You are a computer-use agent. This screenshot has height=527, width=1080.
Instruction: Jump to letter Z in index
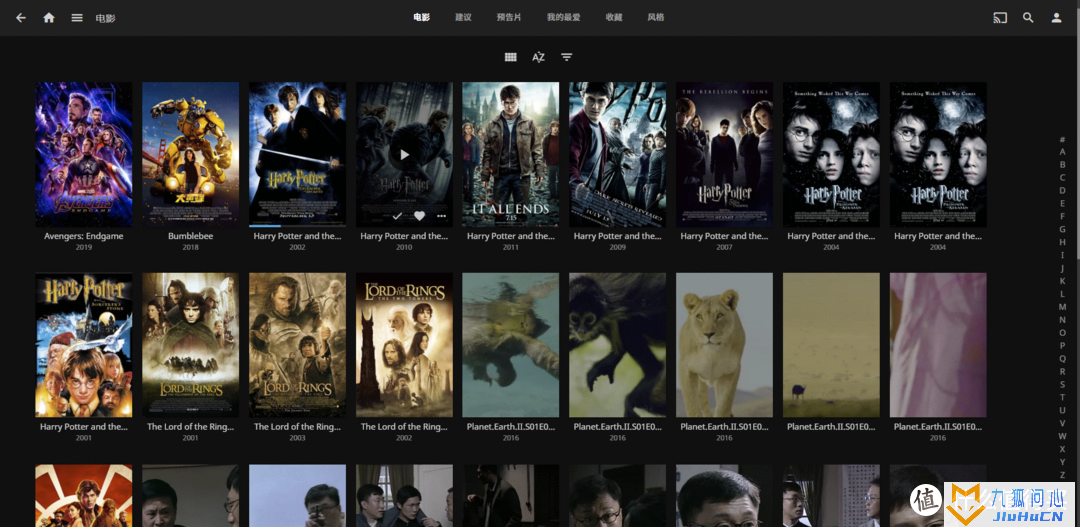1063,475
